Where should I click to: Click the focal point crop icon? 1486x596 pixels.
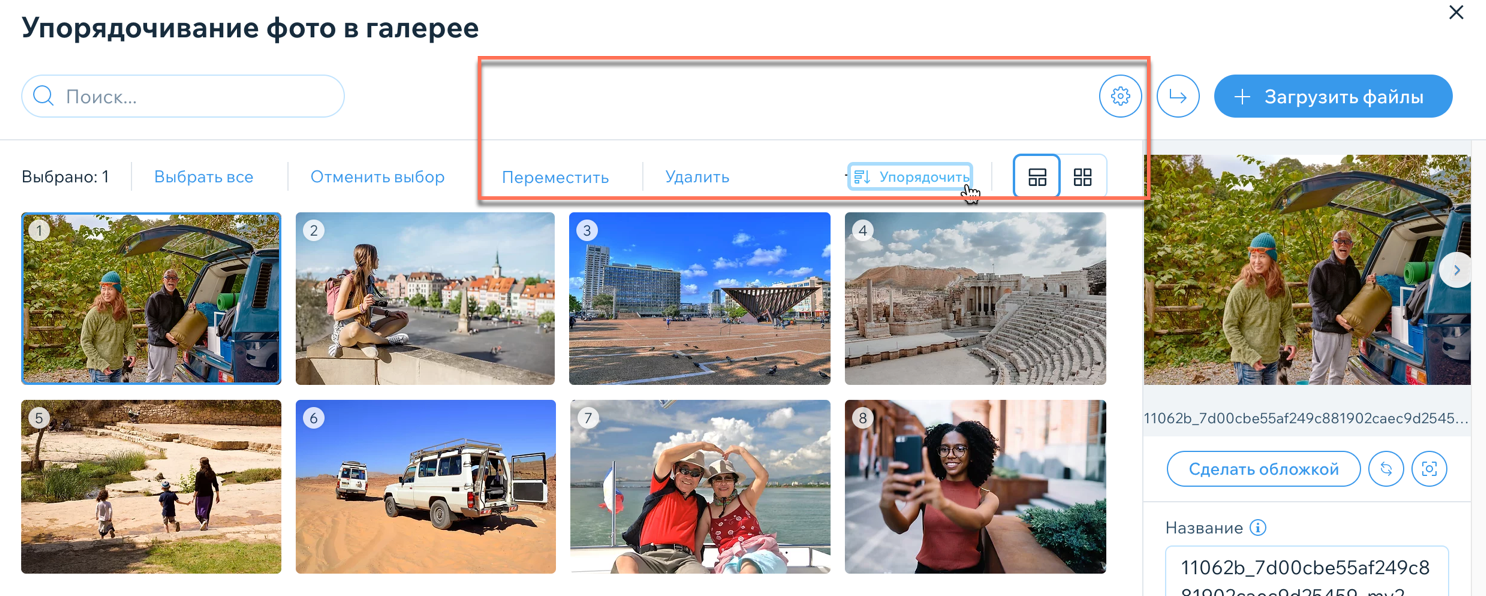pos(1430,469)
